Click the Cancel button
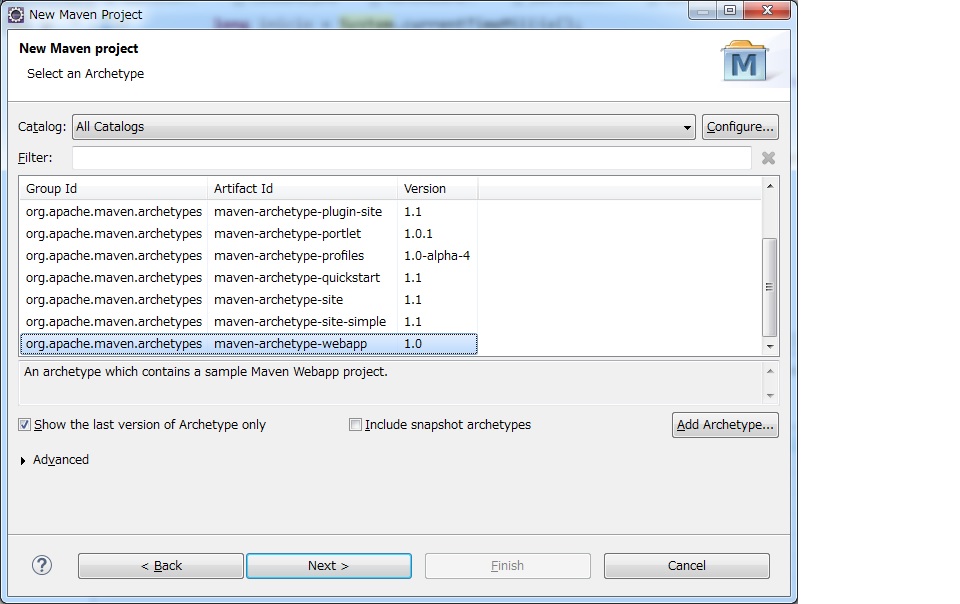Viewport: 960px width, 604px height. 686,565
